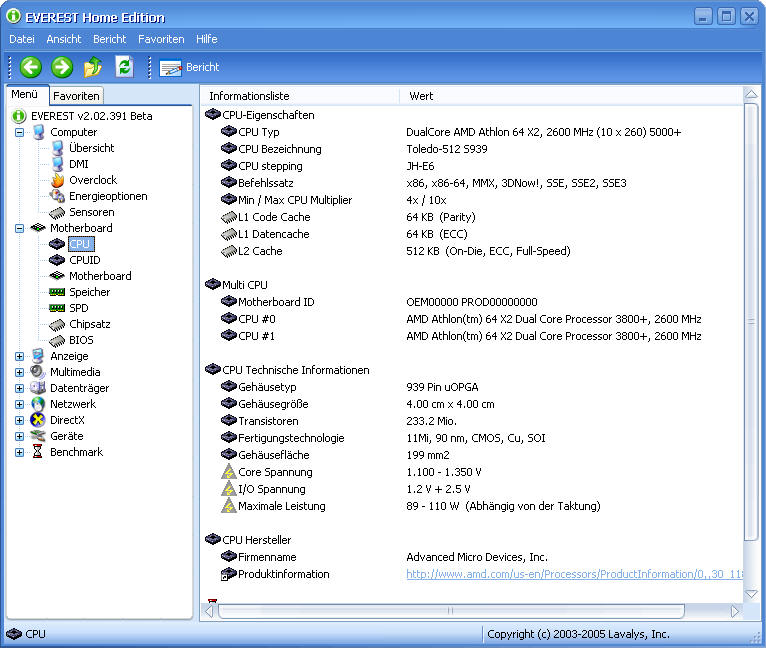Click the horizontal scrollbar thumb
The image size is (766, 648).
451,611
